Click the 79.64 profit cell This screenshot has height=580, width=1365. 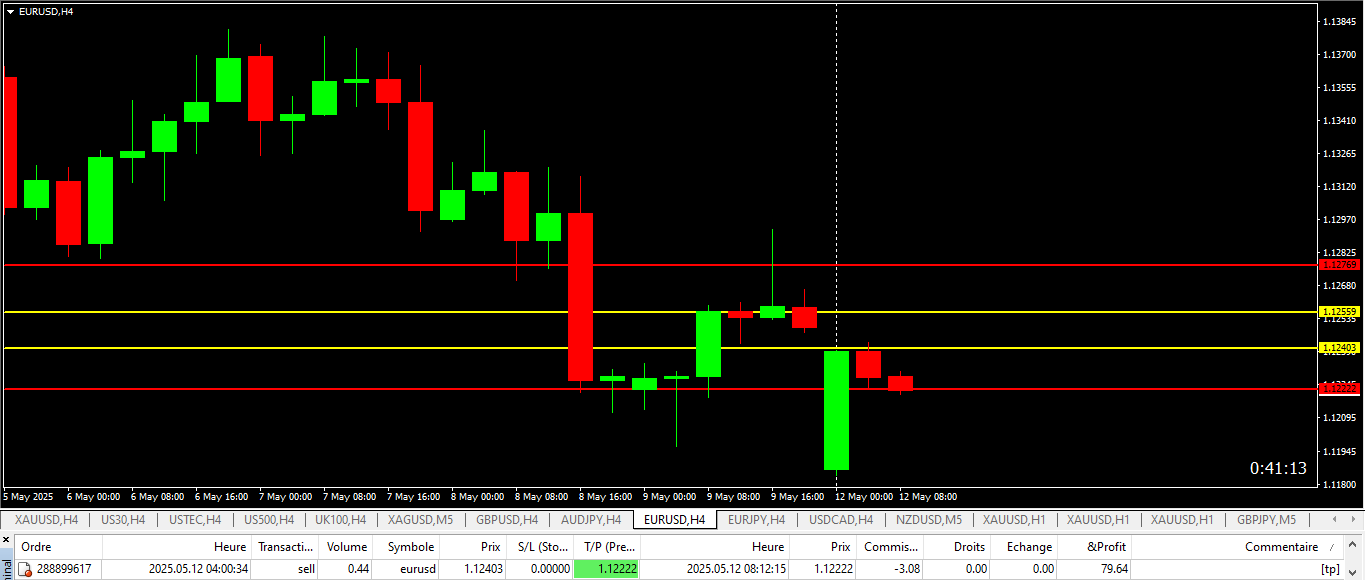click(x=1113, y=569)
